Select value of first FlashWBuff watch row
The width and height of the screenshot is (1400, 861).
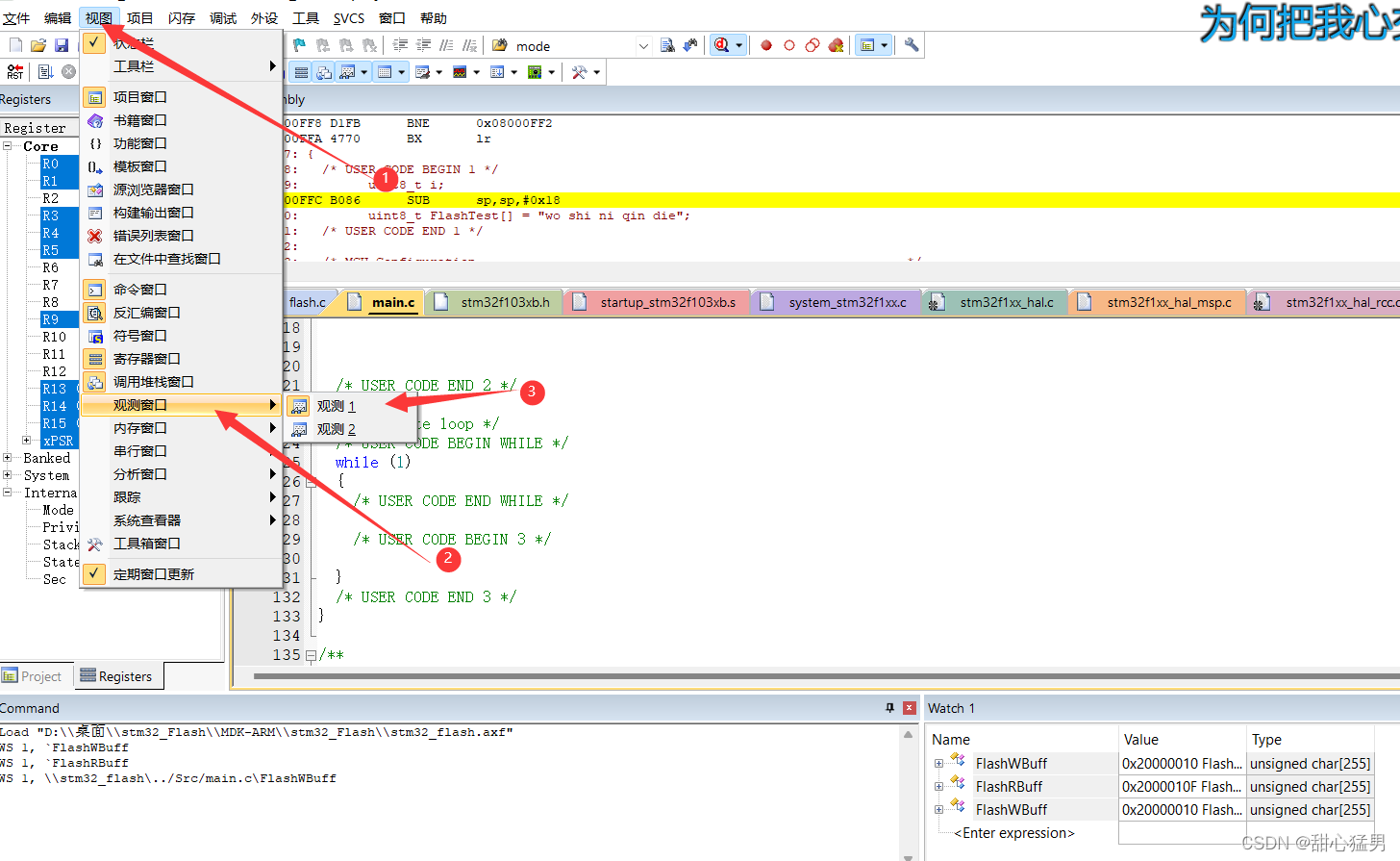(1182, 764)
